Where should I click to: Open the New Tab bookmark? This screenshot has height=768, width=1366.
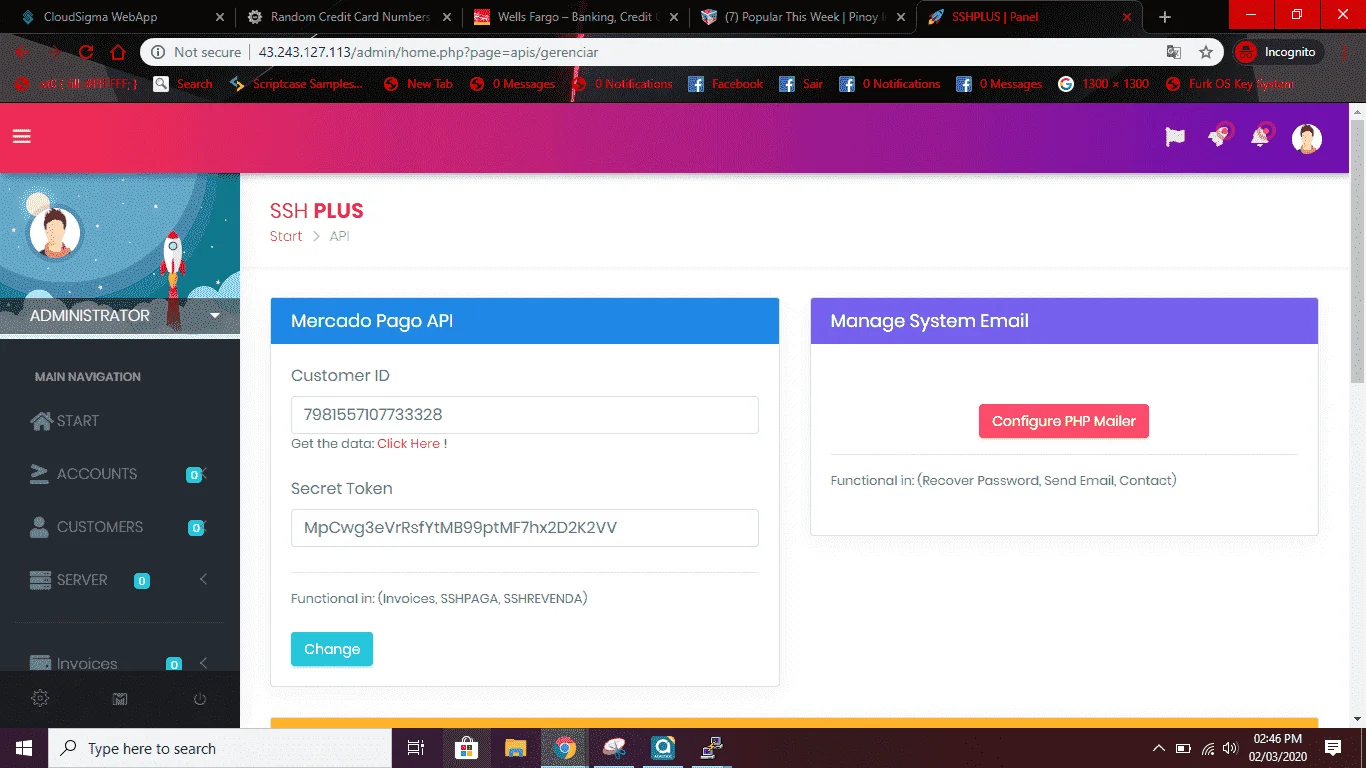coord(418,84)
